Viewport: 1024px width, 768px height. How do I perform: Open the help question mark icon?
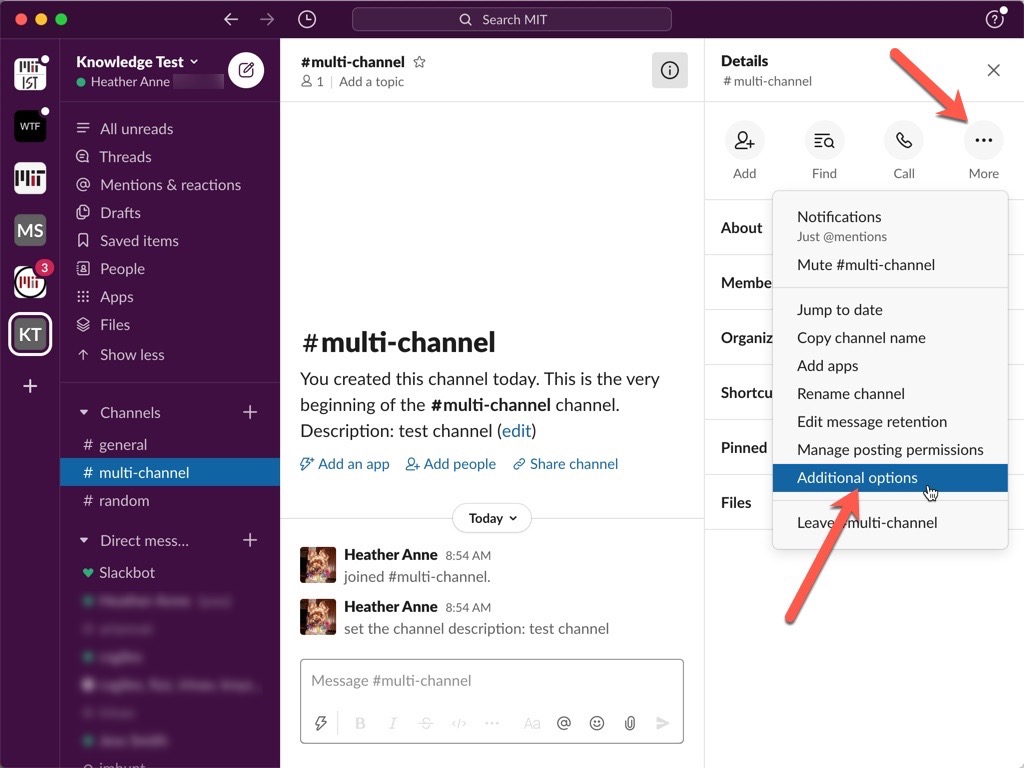pyautogui.click(x=994, y=19)
